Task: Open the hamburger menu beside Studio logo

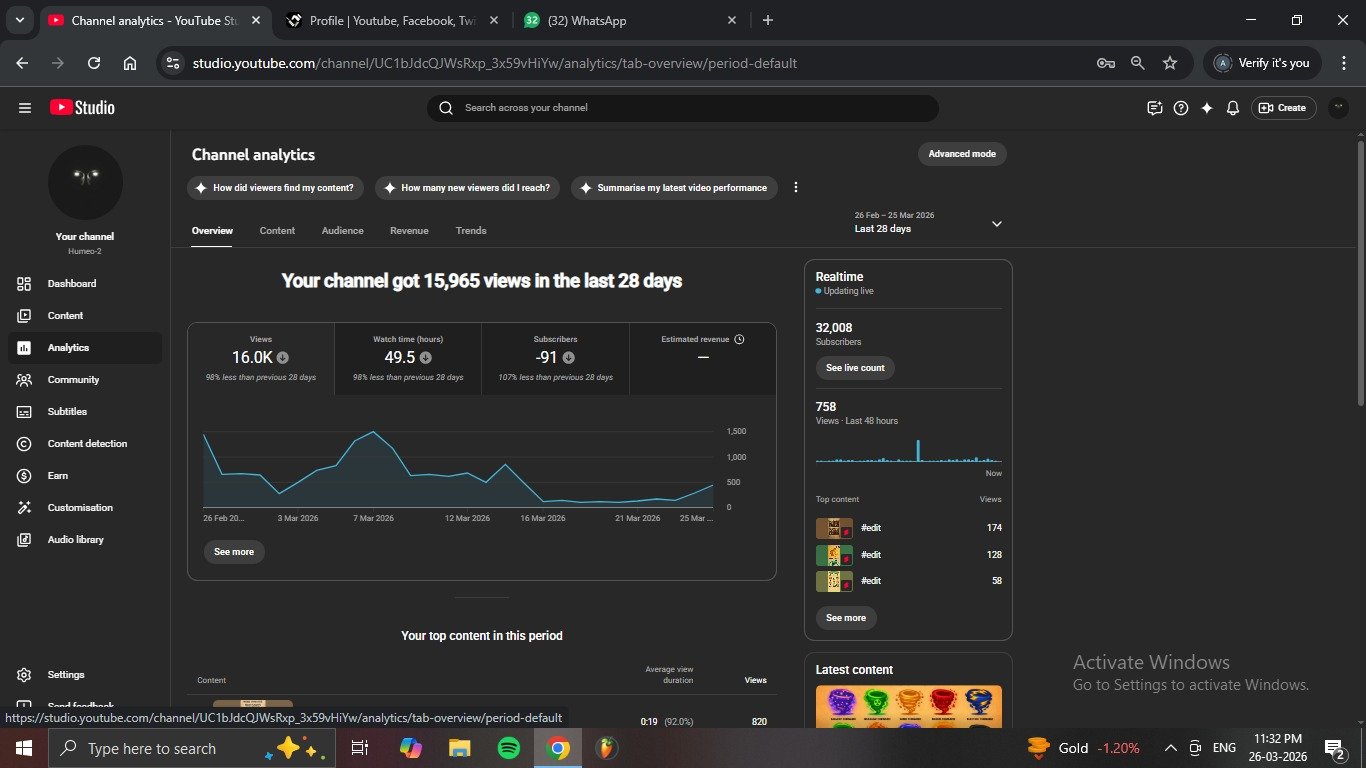Action: coord(25,108)
